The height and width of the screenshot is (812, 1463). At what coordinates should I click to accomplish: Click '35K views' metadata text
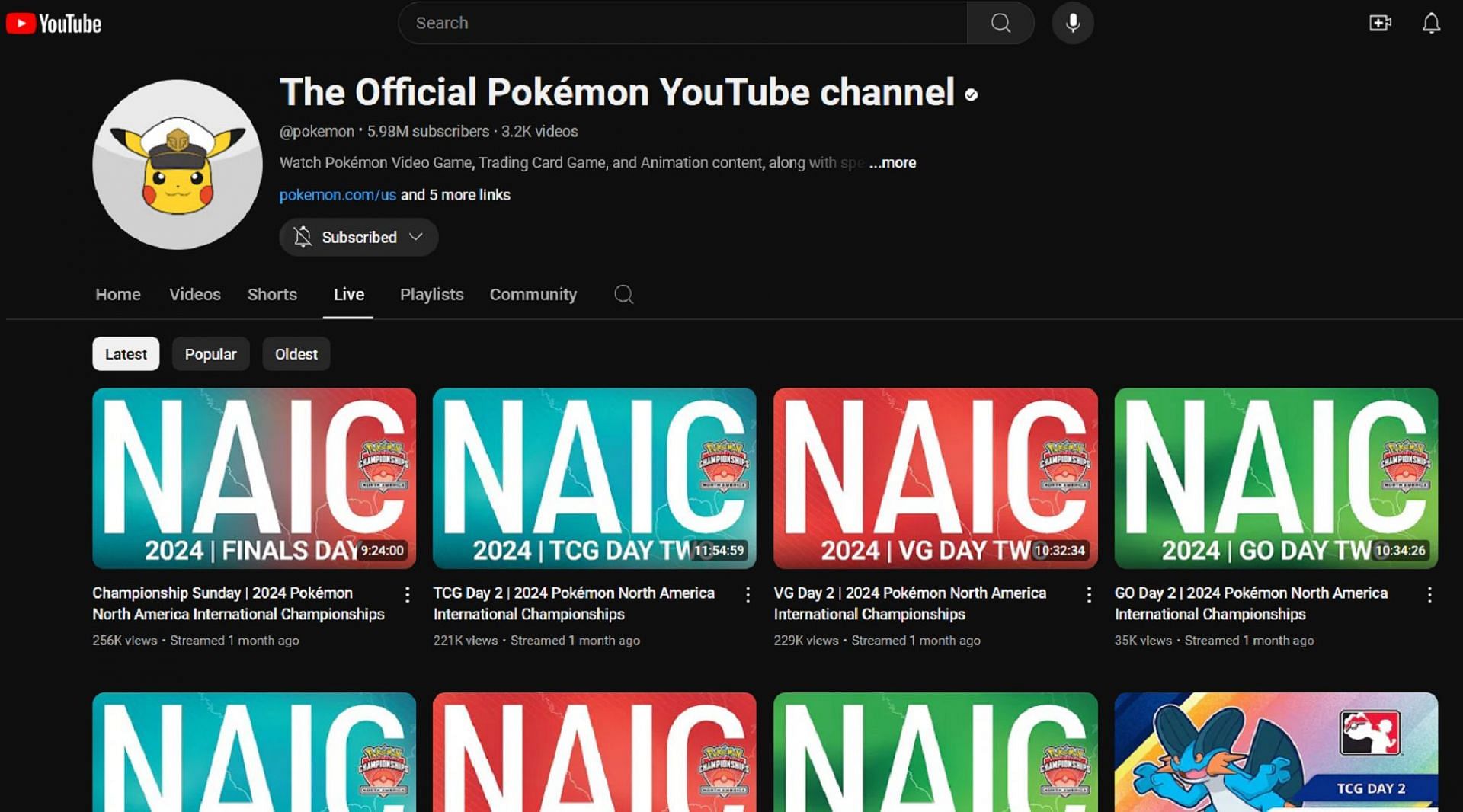[1143, 641]
